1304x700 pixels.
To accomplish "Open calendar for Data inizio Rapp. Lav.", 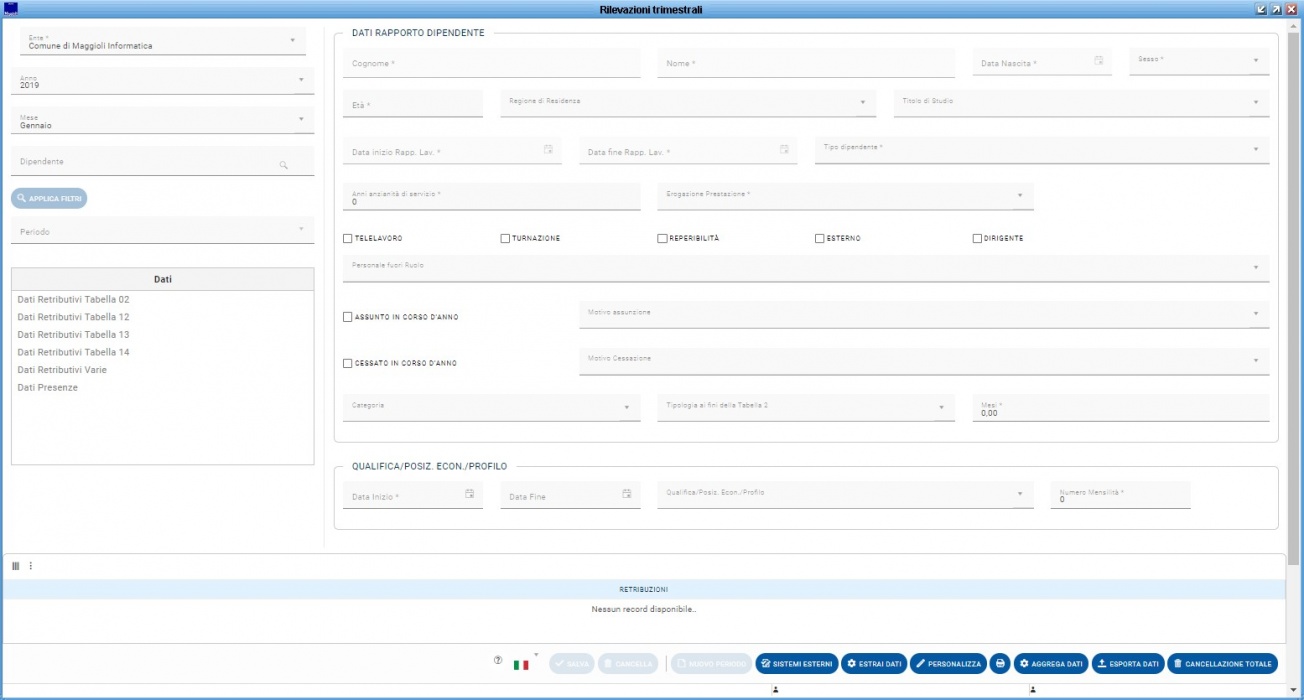I will tap(548, 150).
